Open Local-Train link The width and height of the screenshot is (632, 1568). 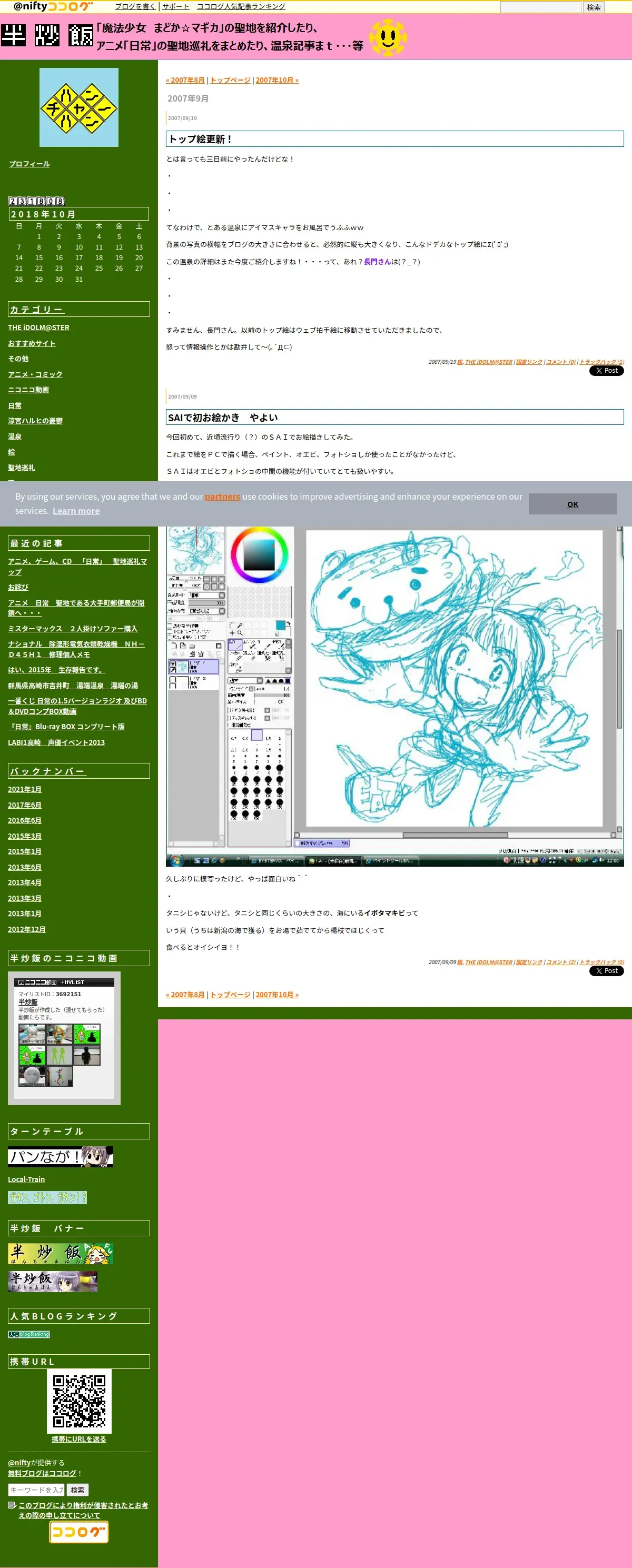tap(26, 1179)
